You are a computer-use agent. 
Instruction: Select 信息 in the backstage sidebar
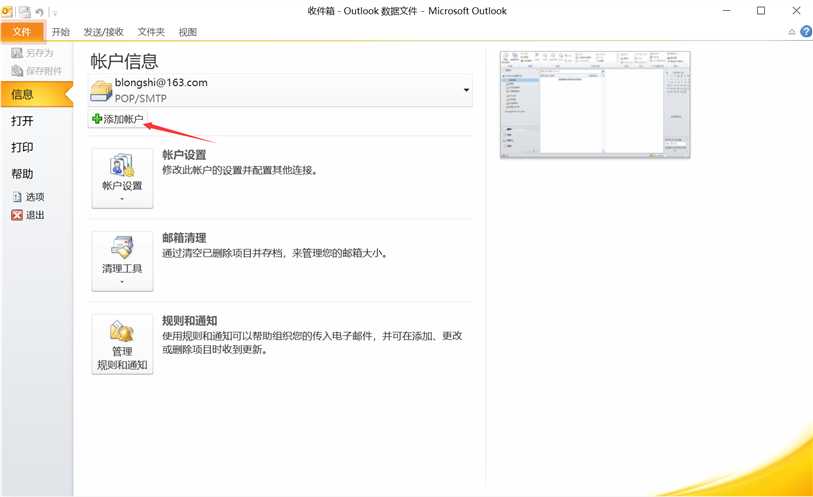[37, 94]
